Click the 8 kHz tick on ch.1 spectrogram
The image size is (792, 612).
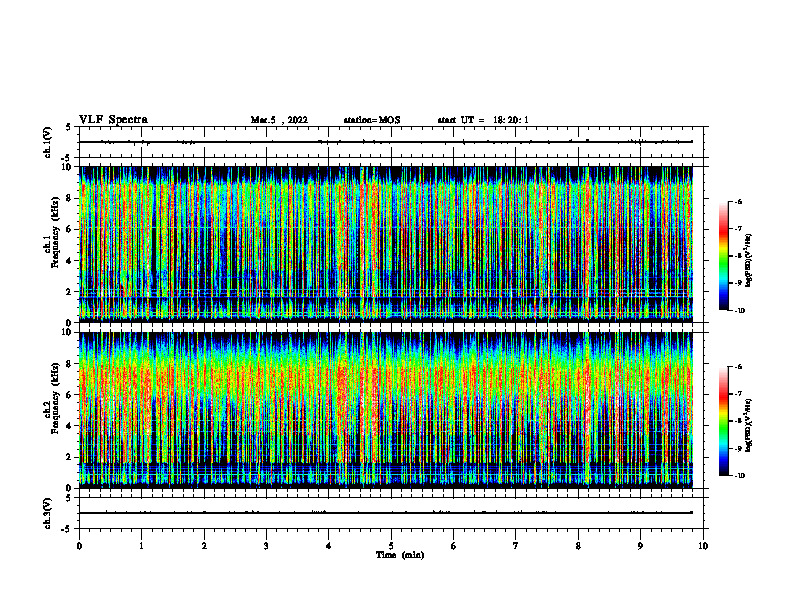[x=69, y=198]
